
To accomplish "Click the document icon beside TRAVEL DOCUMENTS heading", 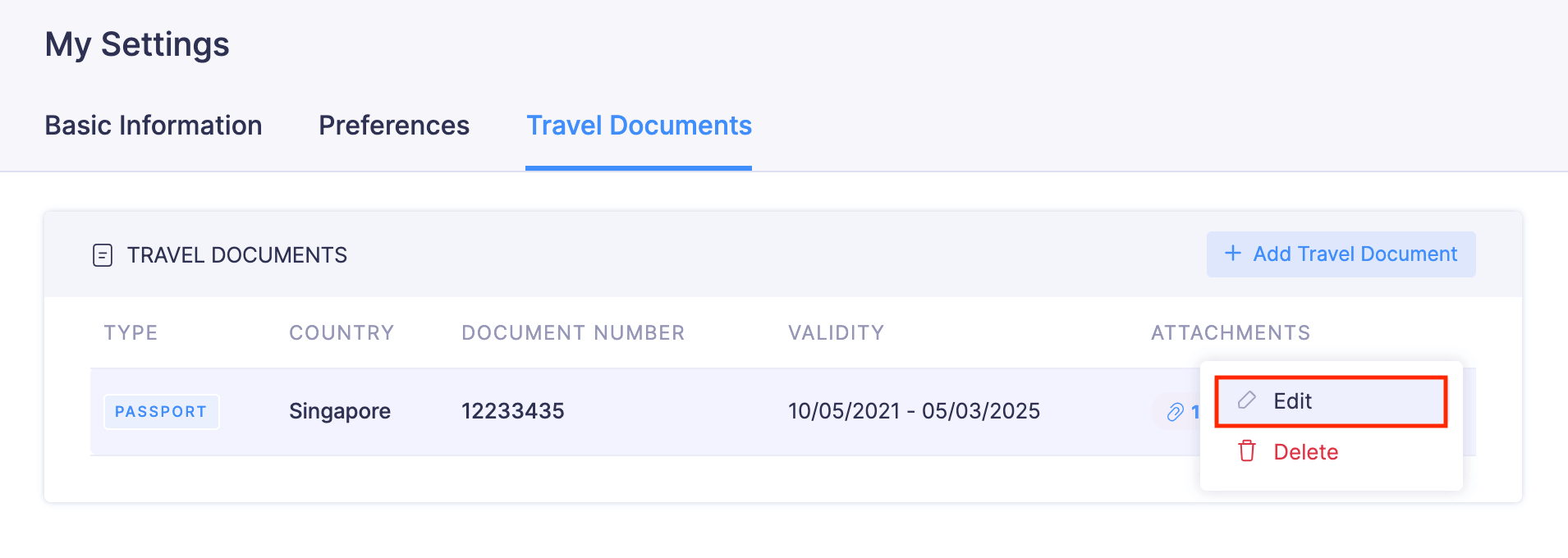I will tap(103, 255).
